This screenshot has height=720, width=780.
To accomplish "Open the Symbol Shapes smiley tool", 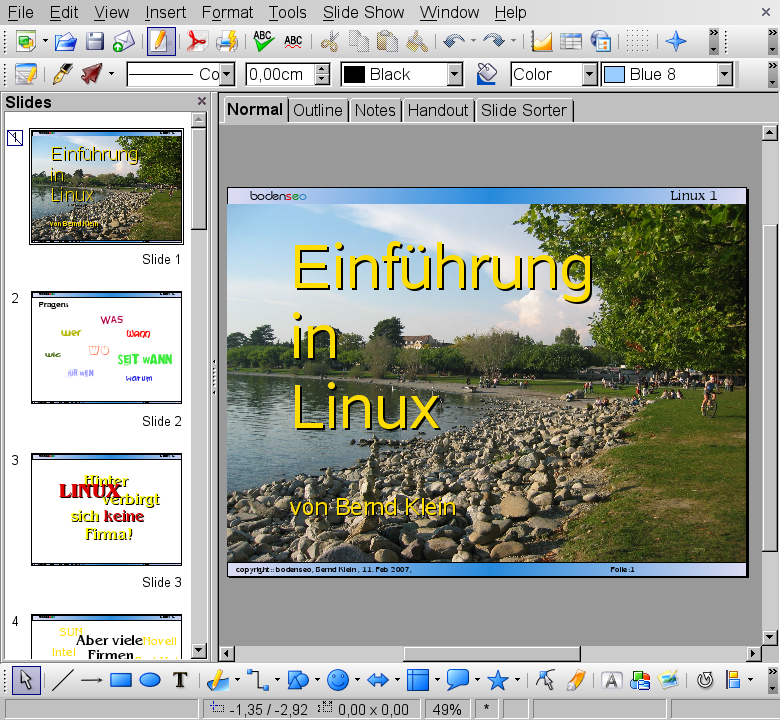I will tap(338, 680).
